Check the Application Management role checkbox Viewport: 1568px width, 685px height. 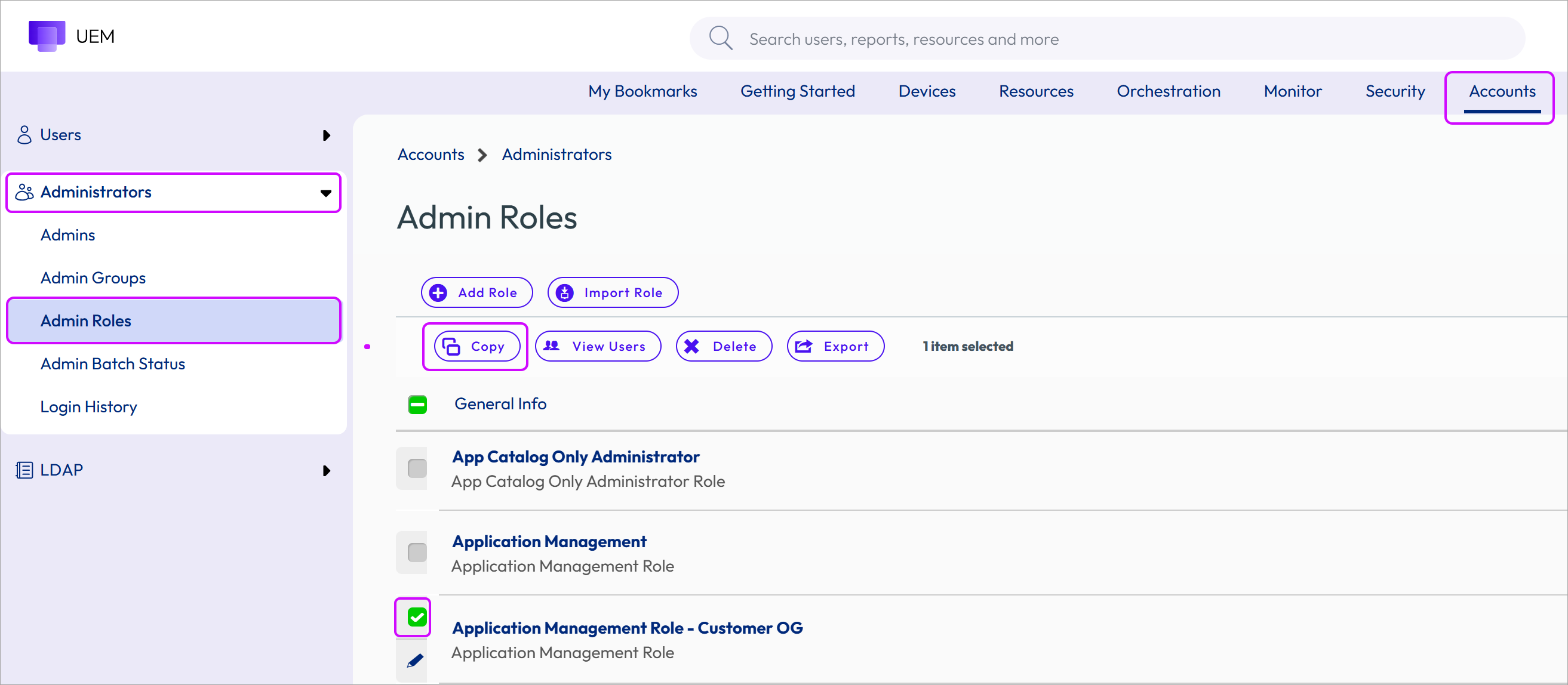click(x=417, y=553)
